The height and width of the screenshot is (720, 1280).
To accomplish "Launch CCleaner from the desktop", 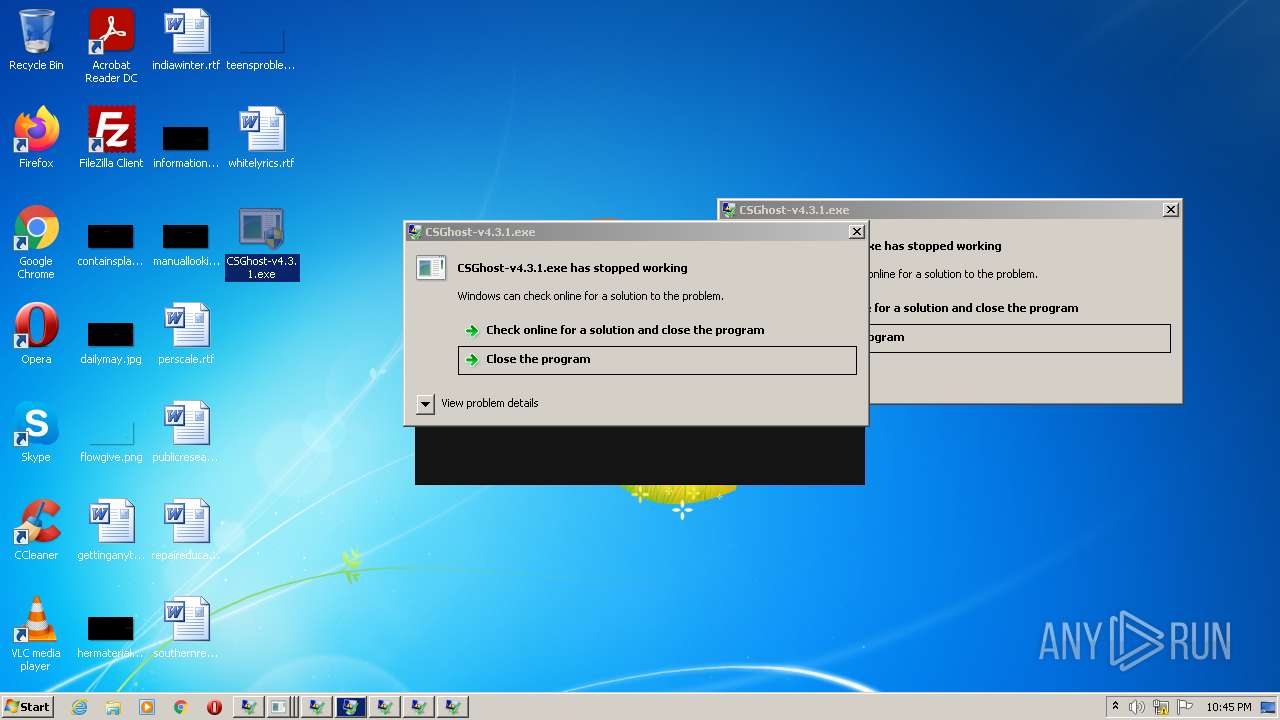I will (36, 530).
